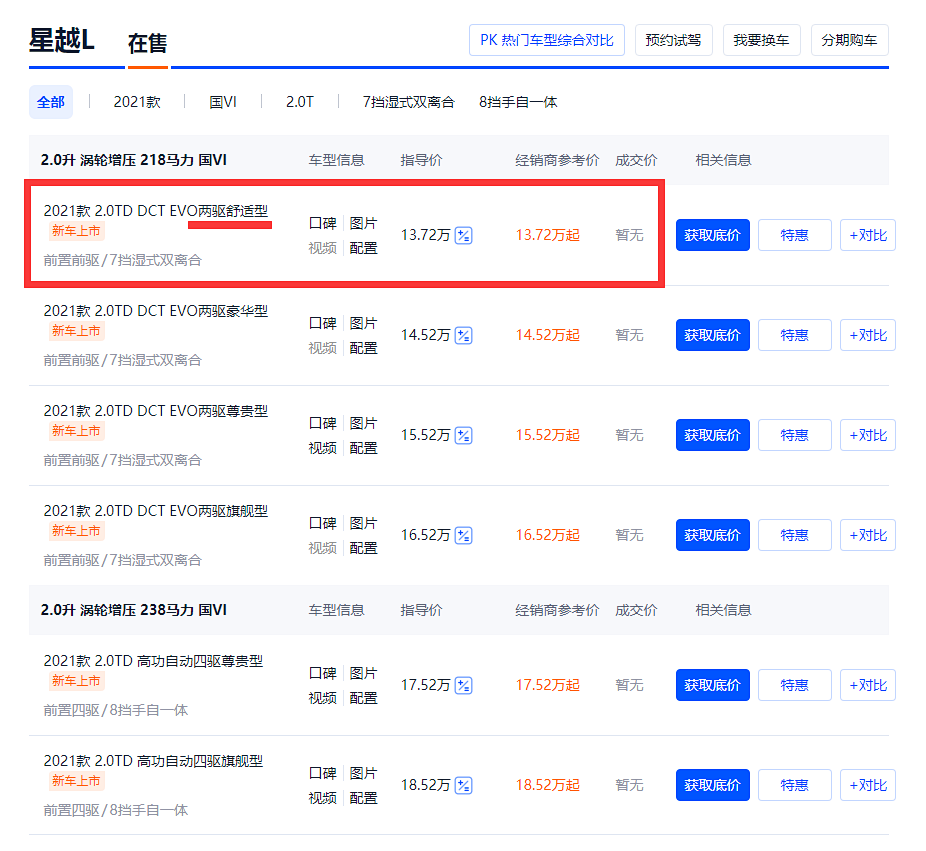Get 获取底价 for 两驱舒适型
Viewport: 926px width, 851px height.
click(x=713, y=235)
